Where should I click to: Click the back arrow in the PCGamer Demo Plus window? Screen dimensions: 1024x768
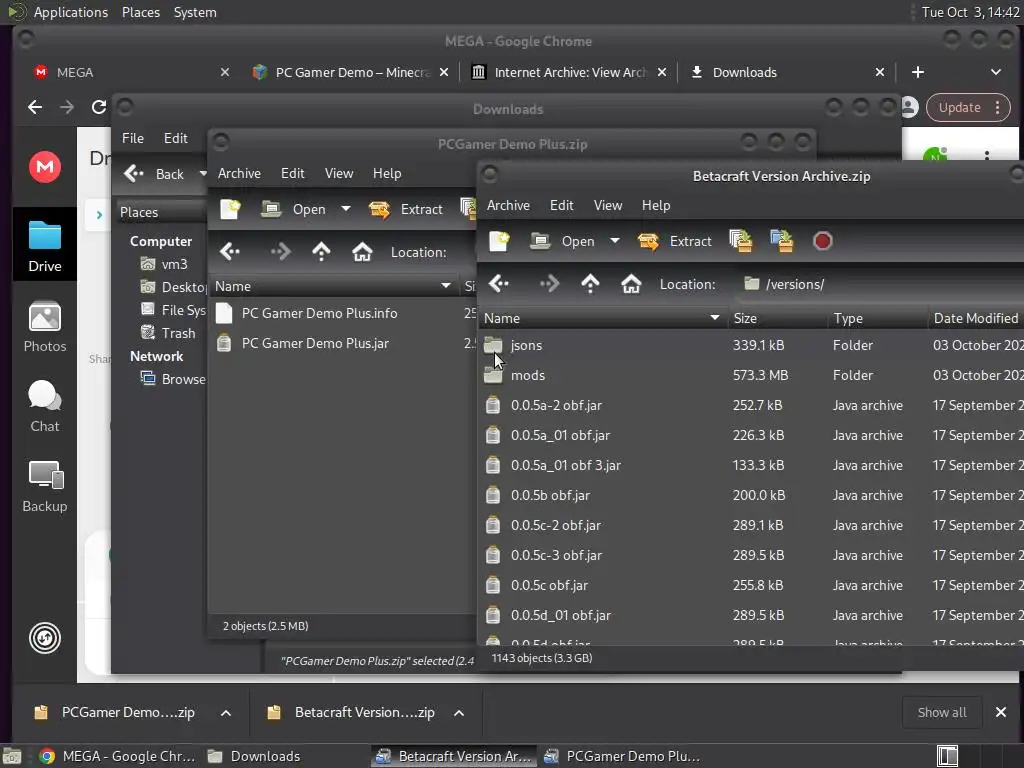pos(230,251)
